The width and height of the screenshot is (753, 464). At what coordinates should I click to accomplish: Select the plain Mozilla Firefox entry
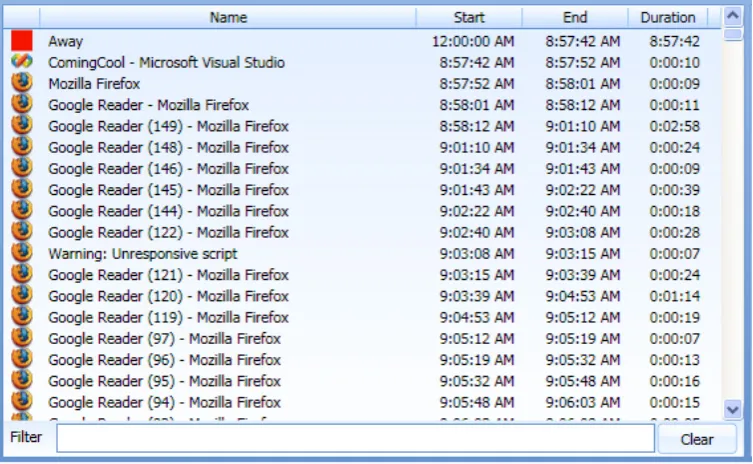pos(94,84)
